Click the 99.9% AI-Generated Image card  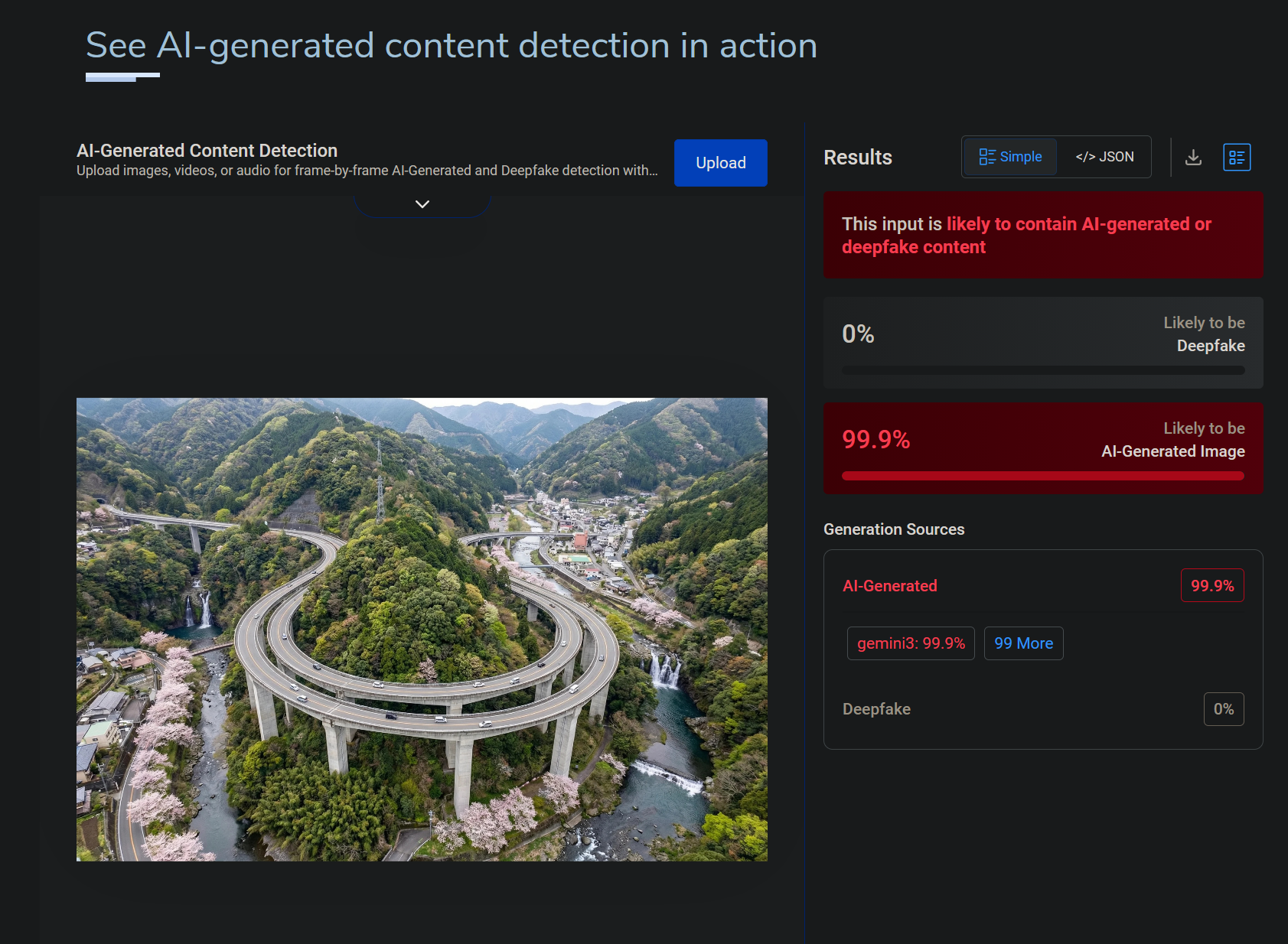[1043, 448]
